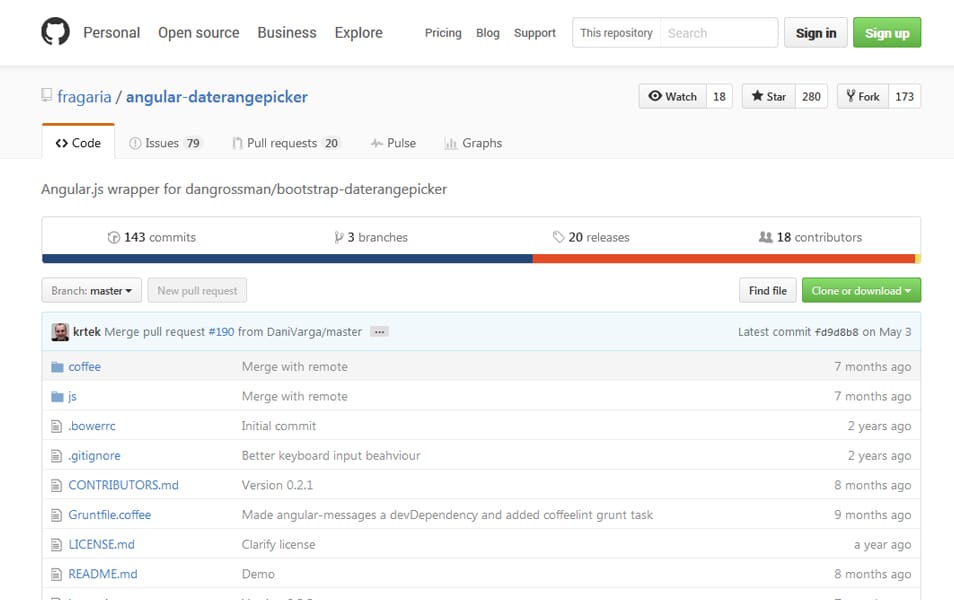Click the blue segment of language bar
The height and width of the screenshot is (600, 954).
tap(287, 259)
